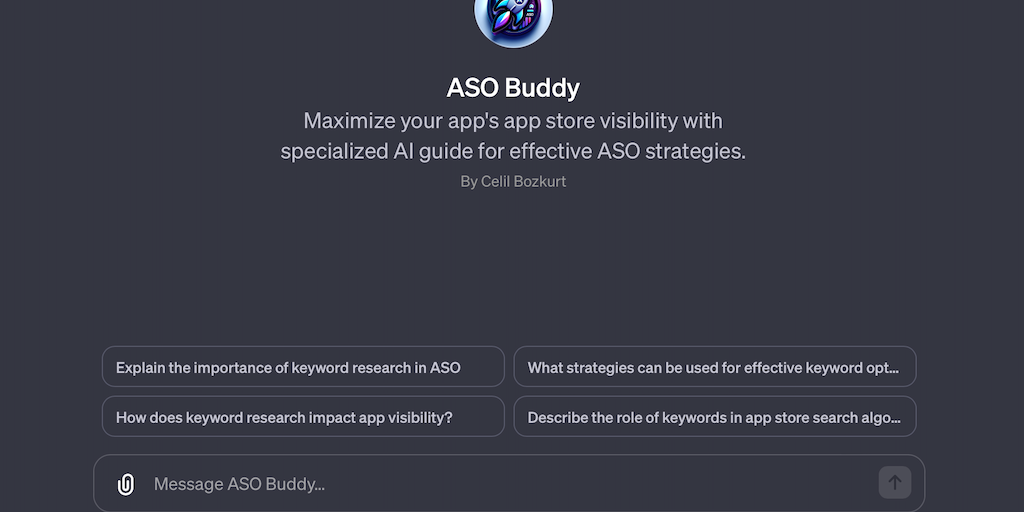Start the effective keyword optimization strategies prompt
The width and height of the screenshot is (1024, 512).
tap(714, 367)
